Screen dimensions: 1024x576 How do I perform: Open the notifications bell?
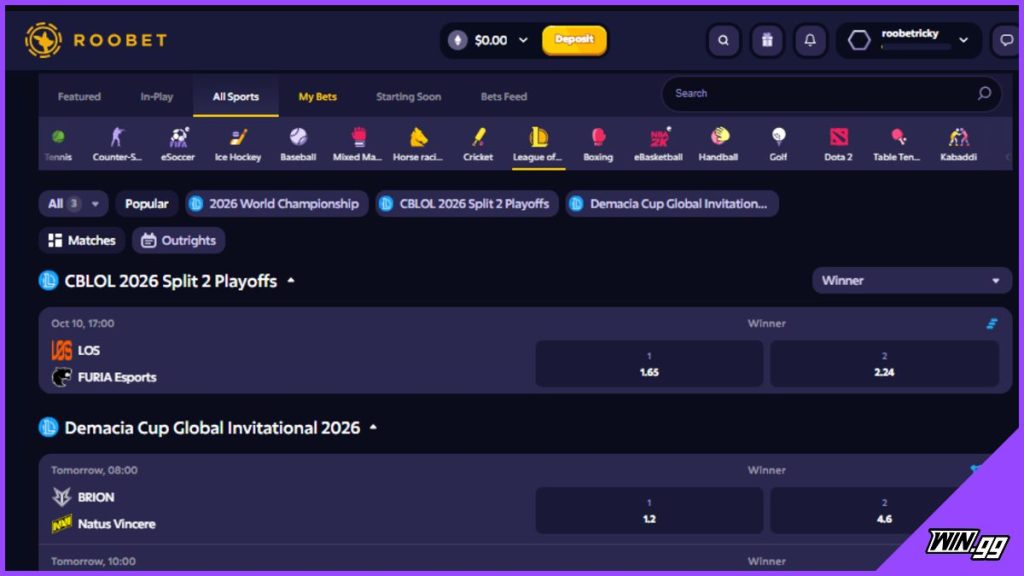(x=810, y=40)
